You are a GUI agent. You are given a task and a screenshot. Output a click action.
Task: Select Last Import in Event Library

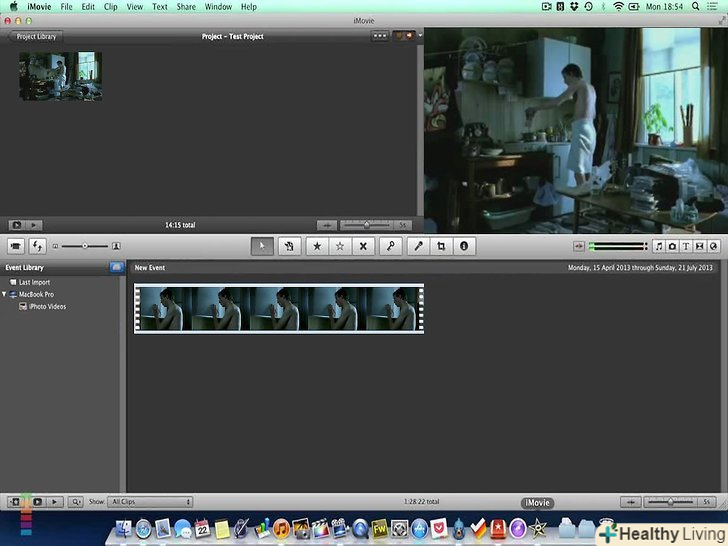[x=34, y=282]
